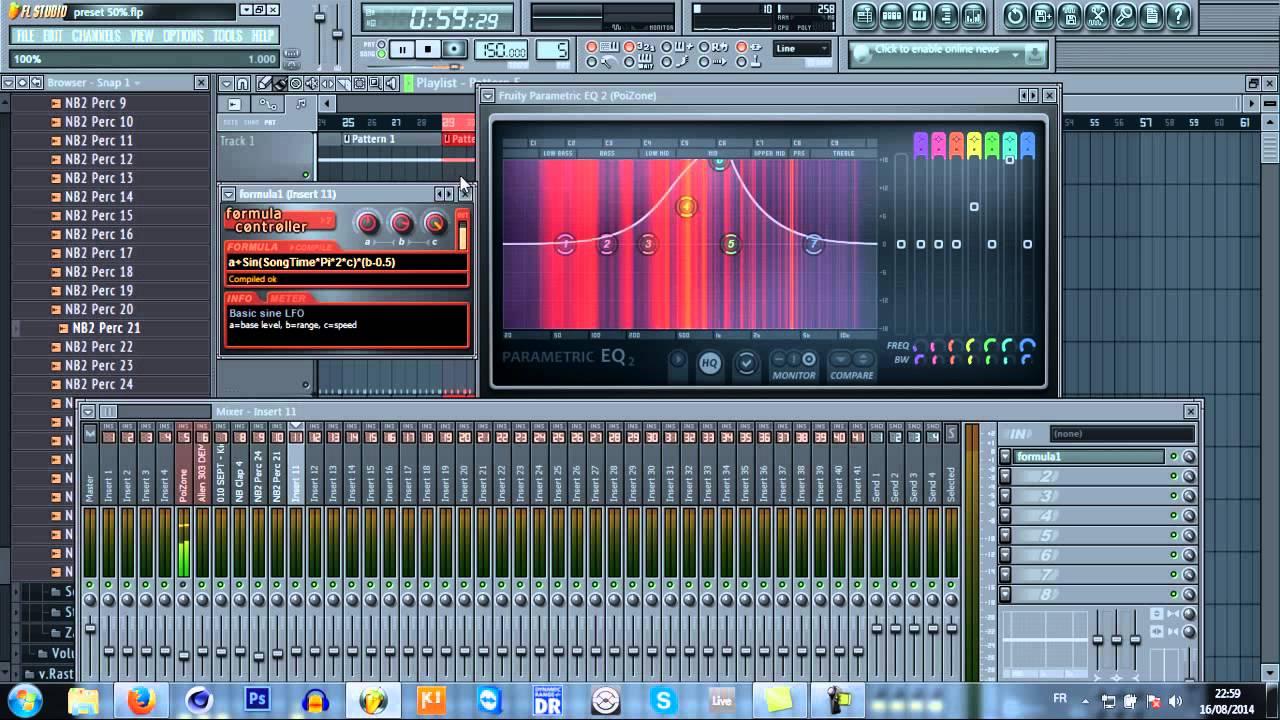Open the mixer input (none) selector

(1122, 434)
